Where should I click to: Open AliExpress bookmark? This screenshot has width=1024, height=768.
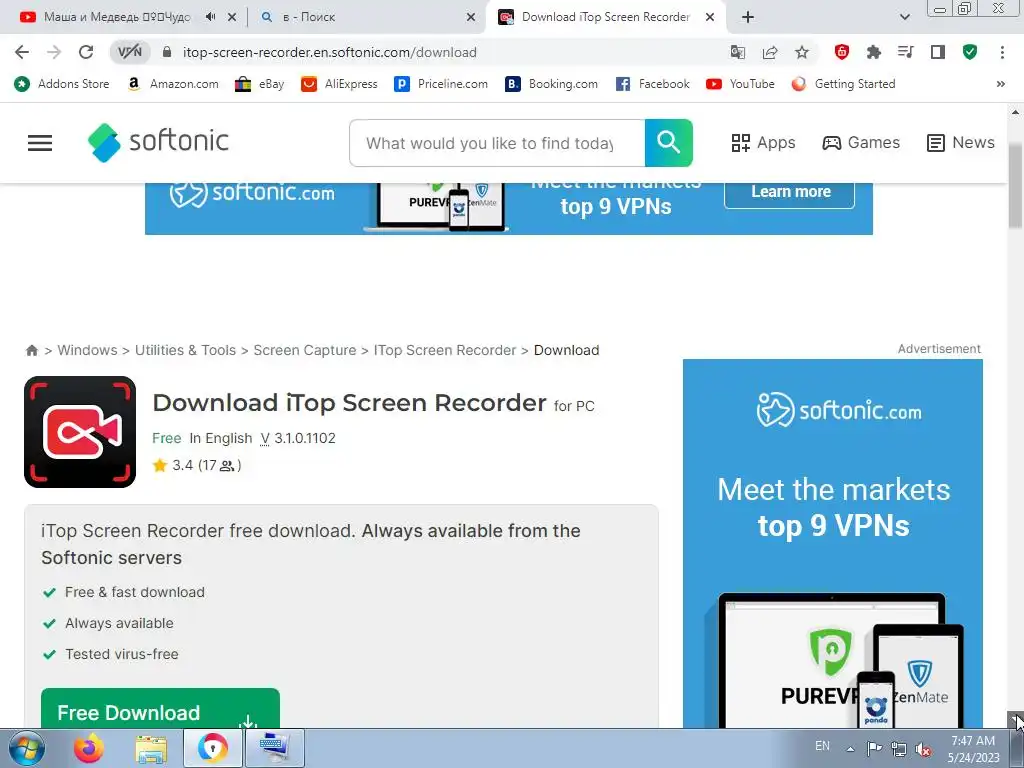point(340,84)
